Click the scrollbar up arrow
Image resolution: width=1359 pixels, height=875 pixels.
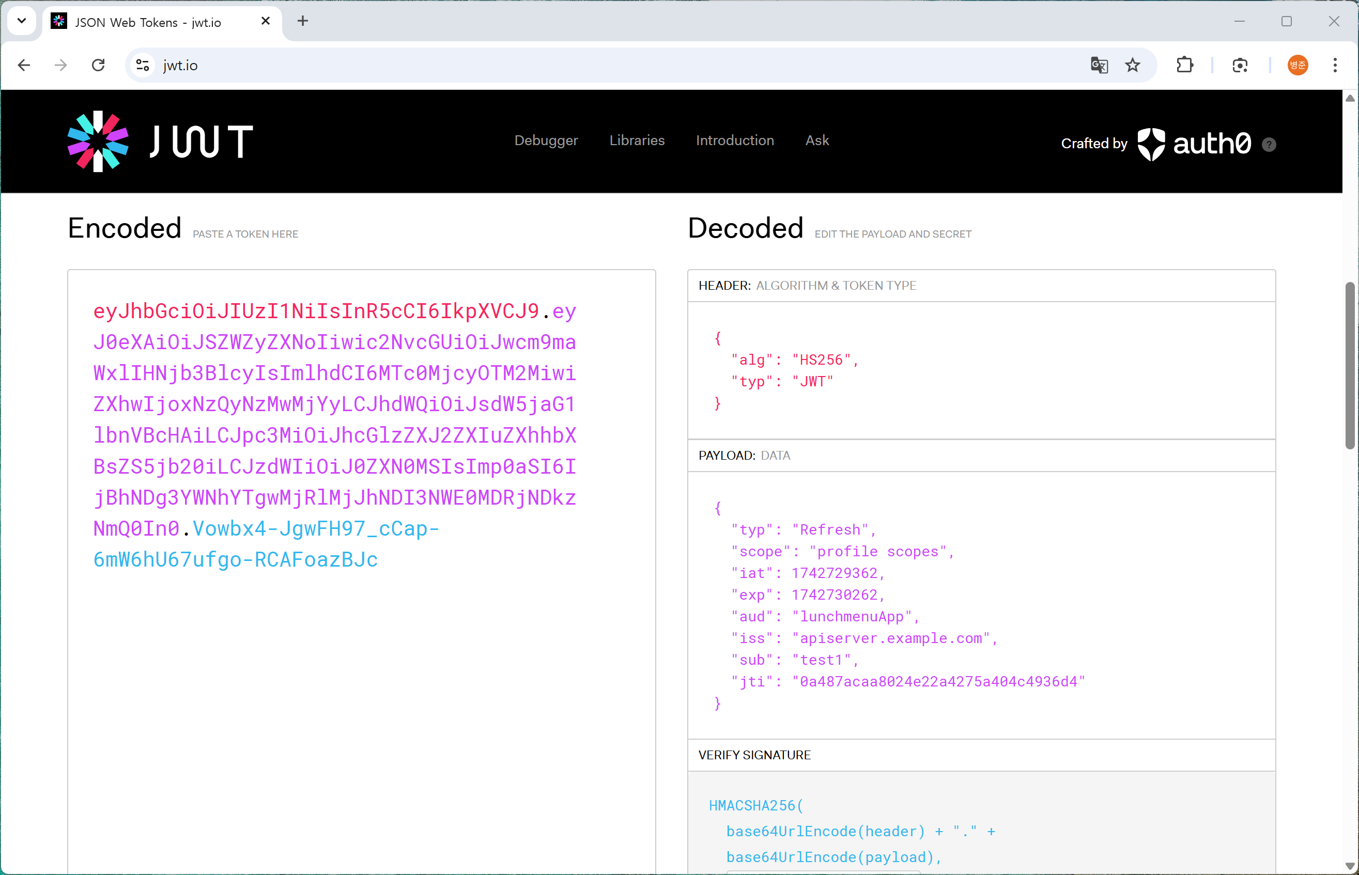tap(1350, 98)
